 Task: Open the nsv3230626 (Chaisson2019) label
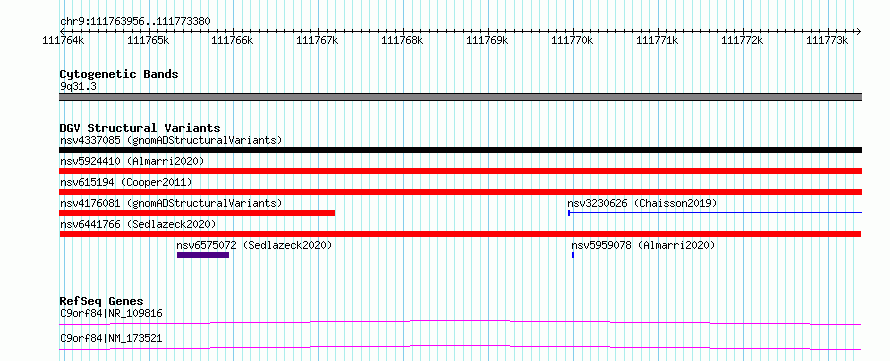point(642,203)
